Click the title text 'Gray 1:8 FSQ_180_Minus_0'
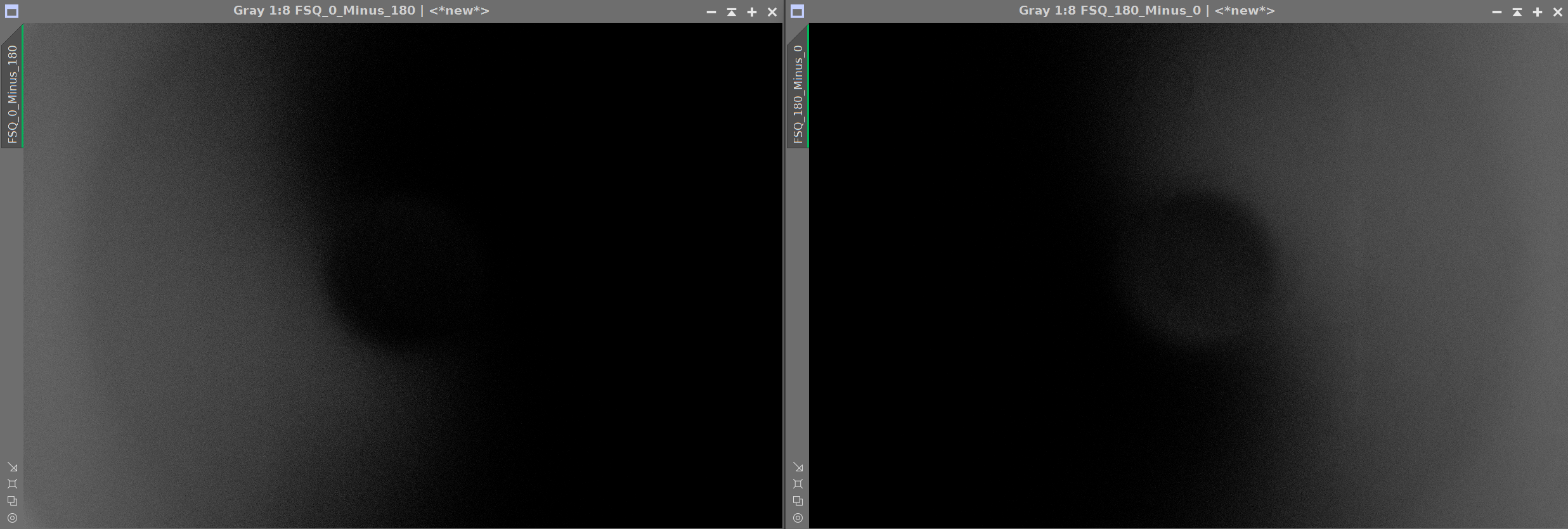The height and width of the screenshot is (529, 1568). 1110,11
